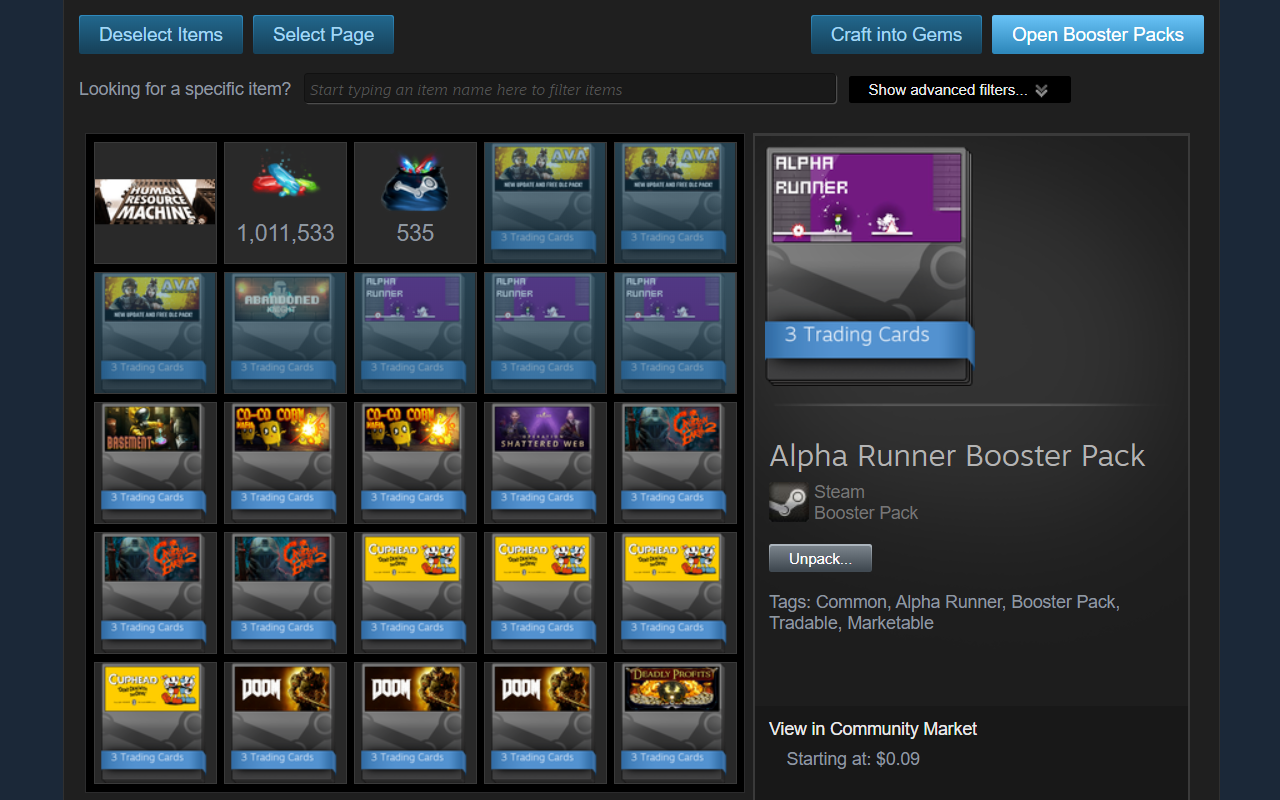Viewport: 1280px width, 800px height.
Task: Click Craft into Gems
Action: [x=896, y=34]
